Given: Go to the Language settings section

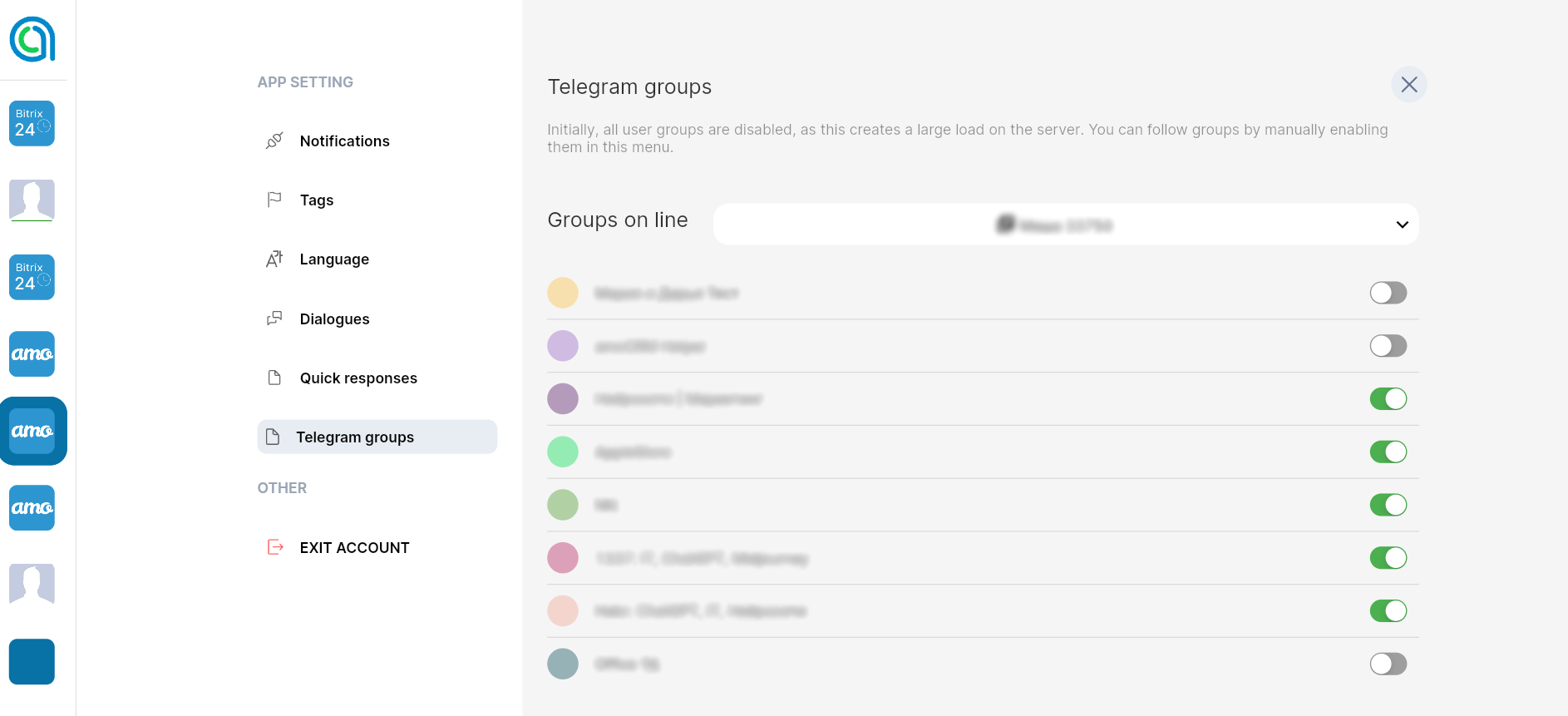Looking at the screenshot, I should [x=334, y=259].
